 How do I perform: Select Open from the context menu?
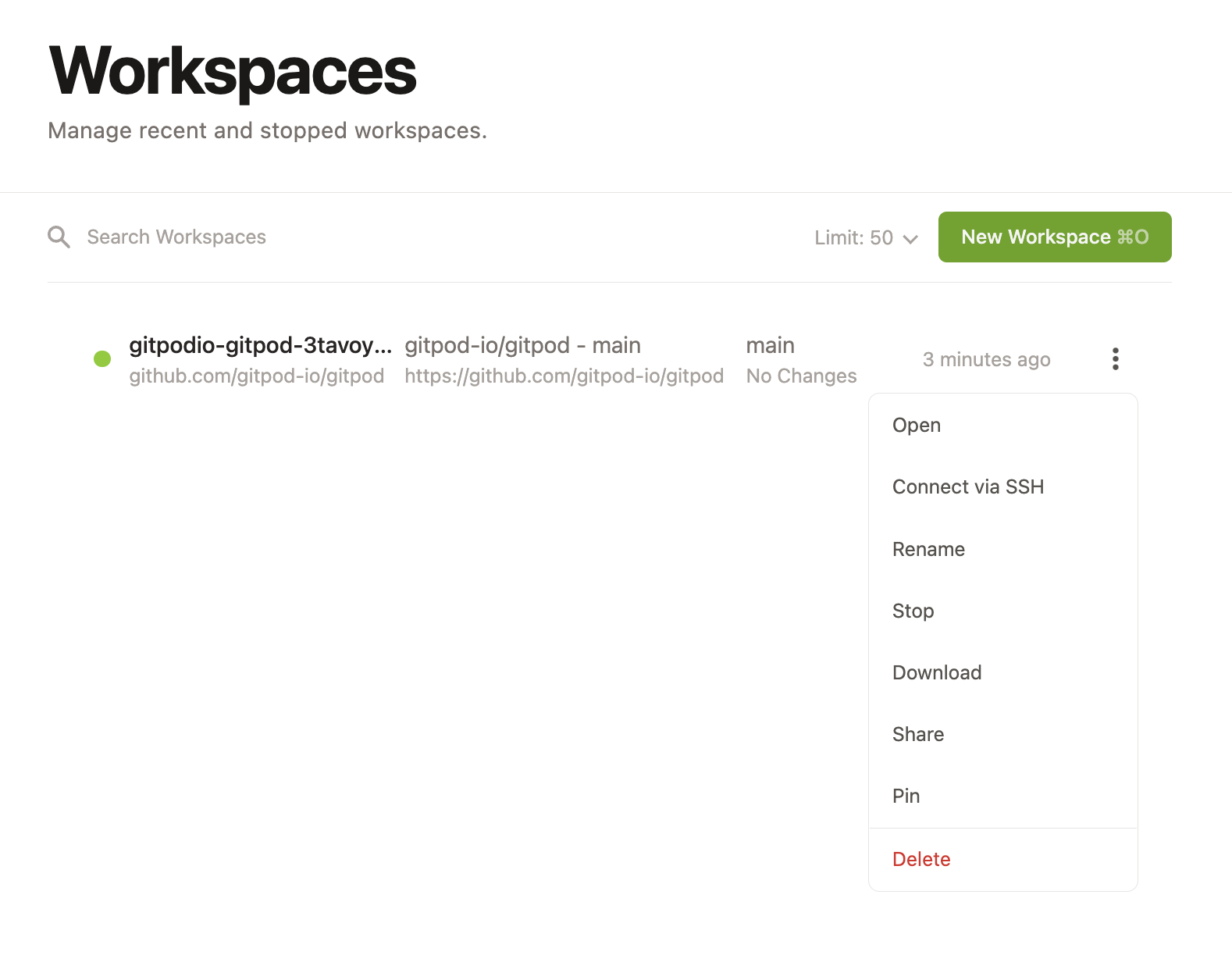[x=1003, y=425]
